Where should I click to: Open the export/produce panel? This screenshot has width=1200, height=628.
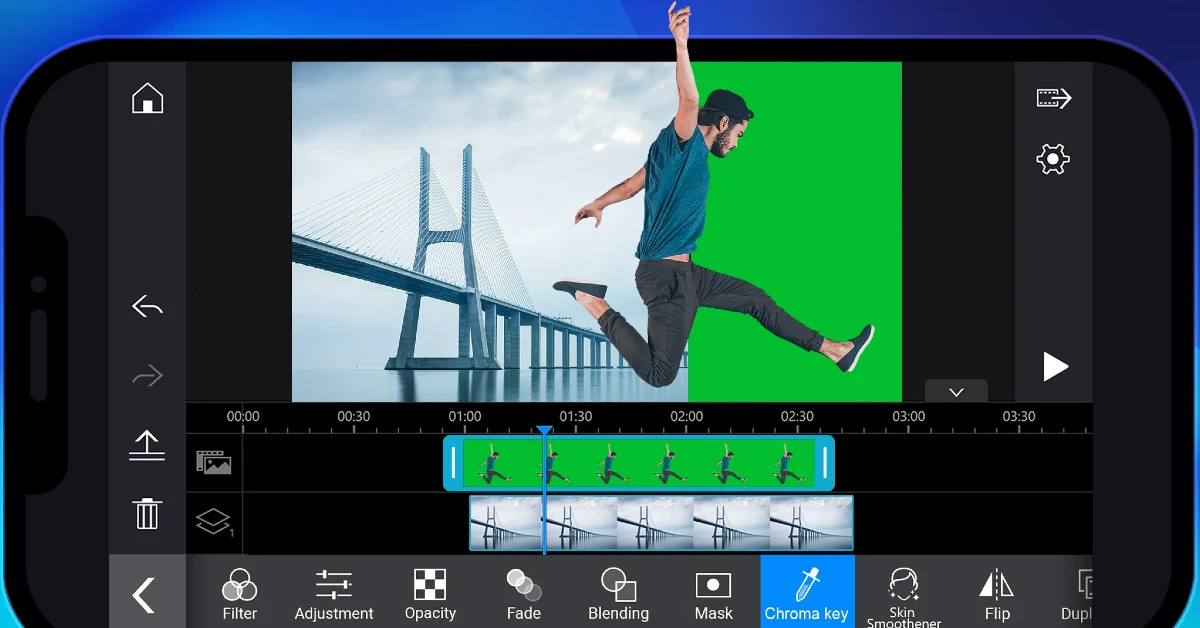coord(1055,98)
